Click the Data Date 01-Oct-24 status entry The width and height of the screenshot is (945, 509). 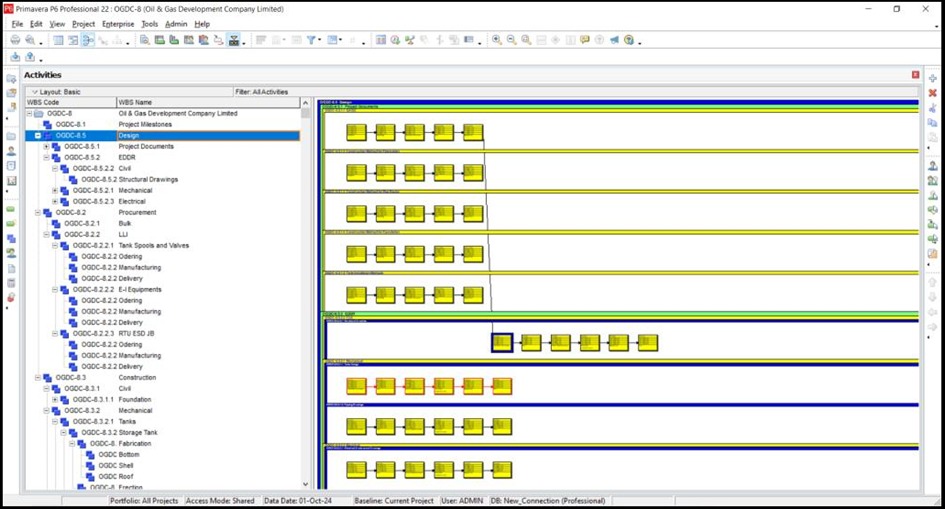(x=298, y=501)
